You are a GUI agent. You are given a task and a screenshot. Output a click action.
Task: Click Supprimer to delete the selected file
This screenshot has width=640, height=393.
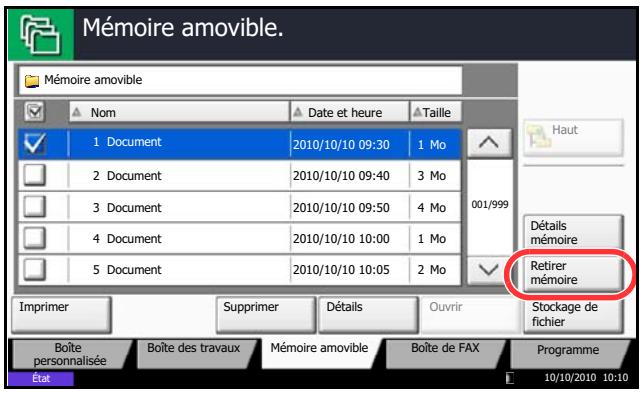(266, 315)
